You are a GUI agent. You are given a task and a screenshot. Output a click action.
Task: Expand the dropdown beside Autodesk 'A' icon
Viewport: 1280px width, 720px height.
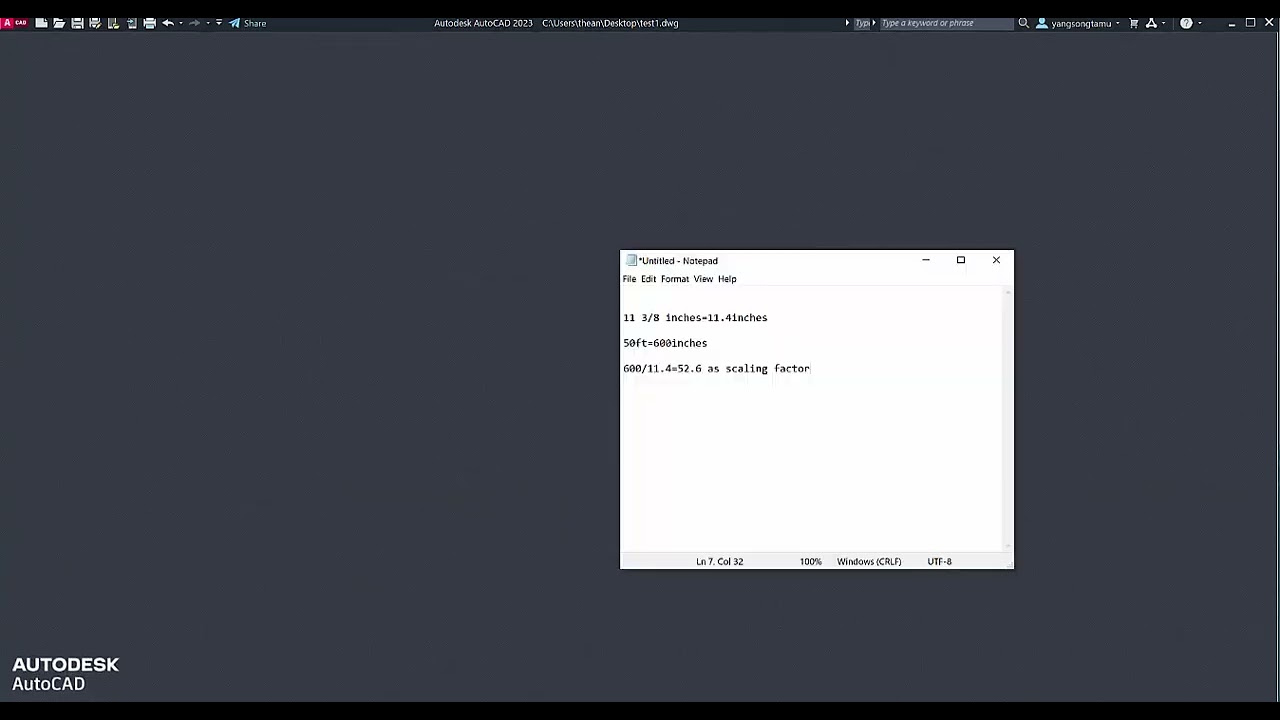(1164, 23)
